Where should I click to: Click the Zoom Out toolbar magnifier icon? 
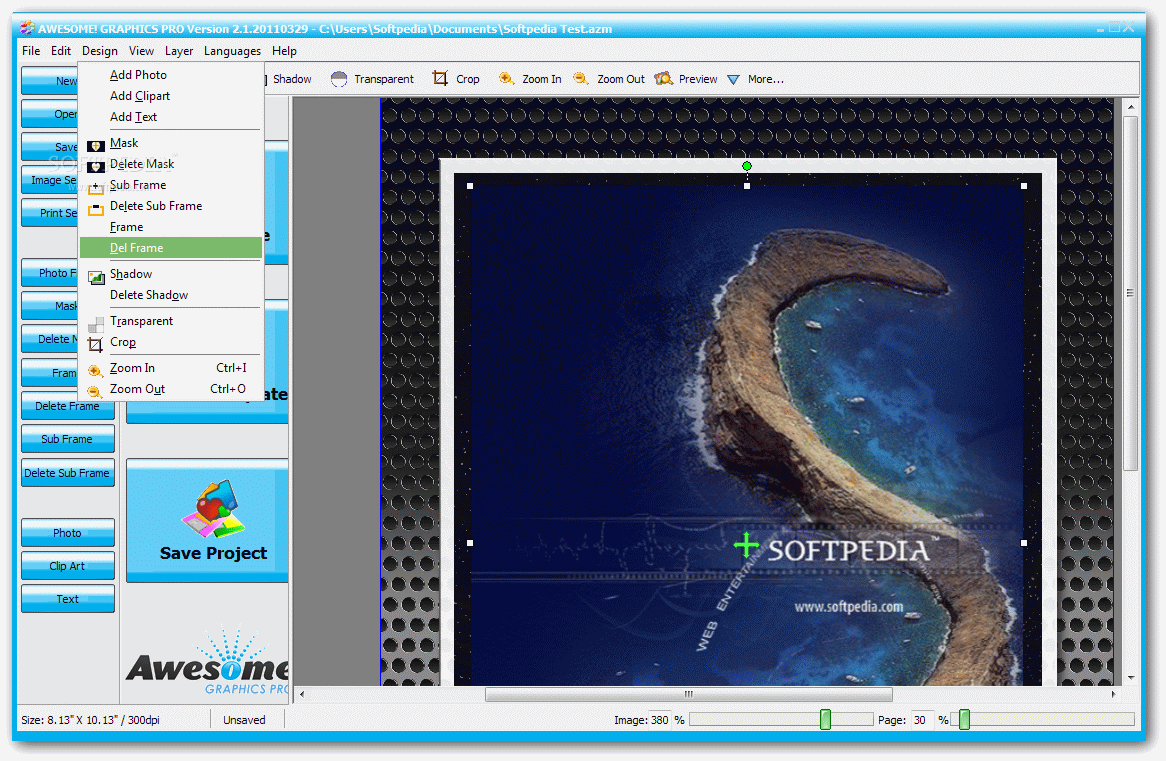point(581,78)
